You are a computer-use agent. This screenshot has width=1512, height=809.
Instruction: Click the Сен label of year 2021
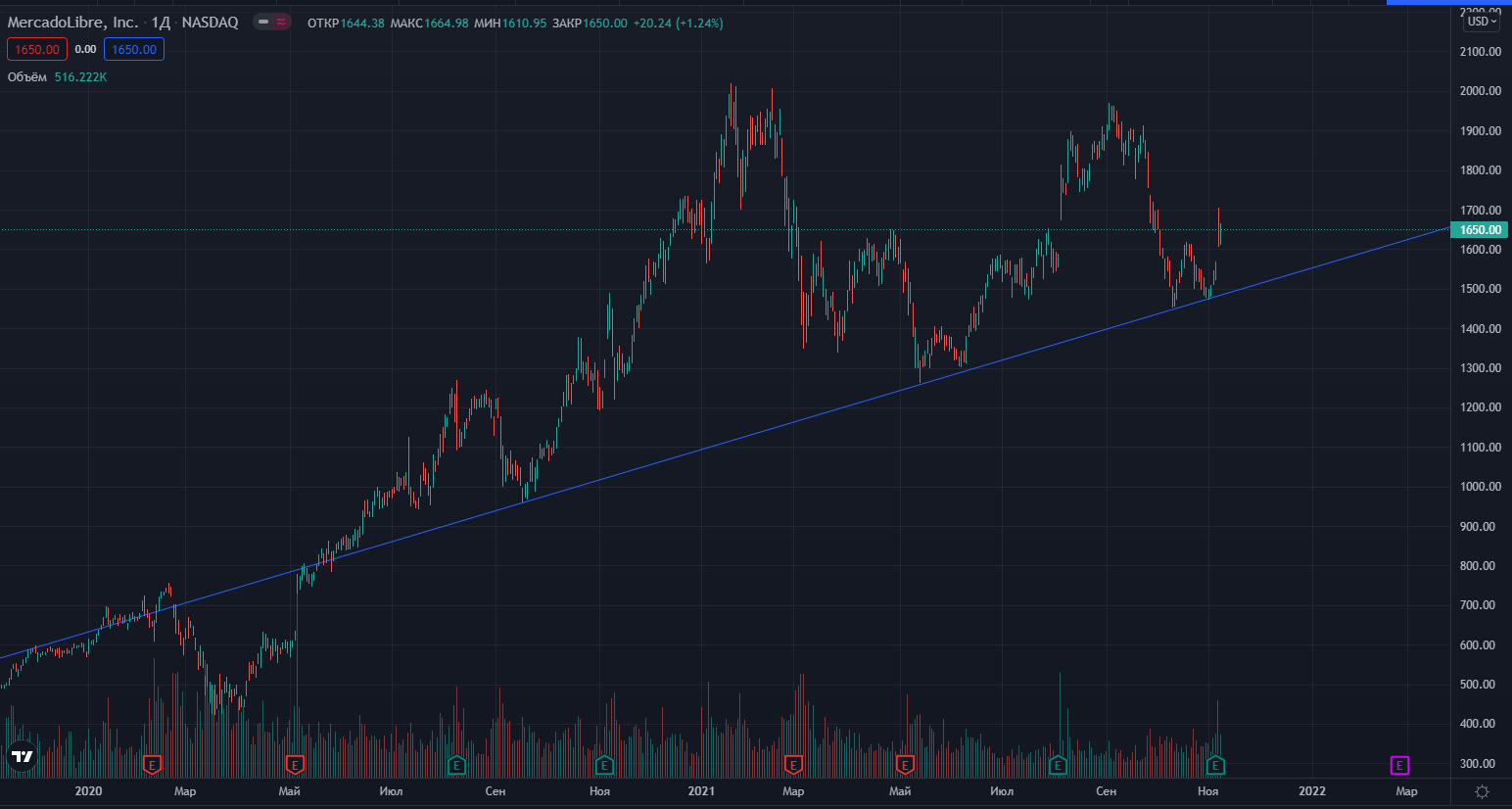1106,791
